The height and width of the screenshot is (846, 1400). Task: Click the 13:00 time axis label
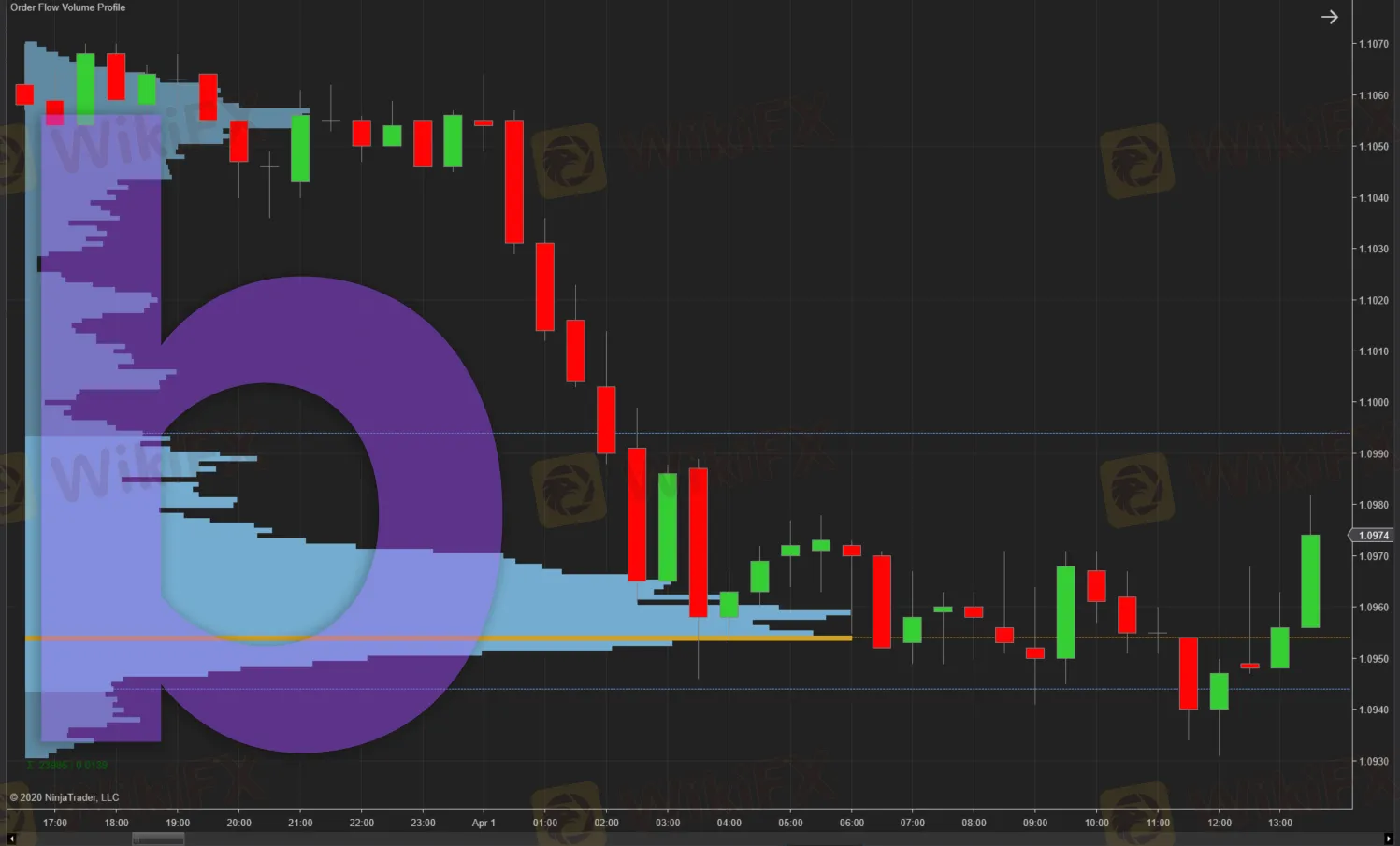[1280, 823]
